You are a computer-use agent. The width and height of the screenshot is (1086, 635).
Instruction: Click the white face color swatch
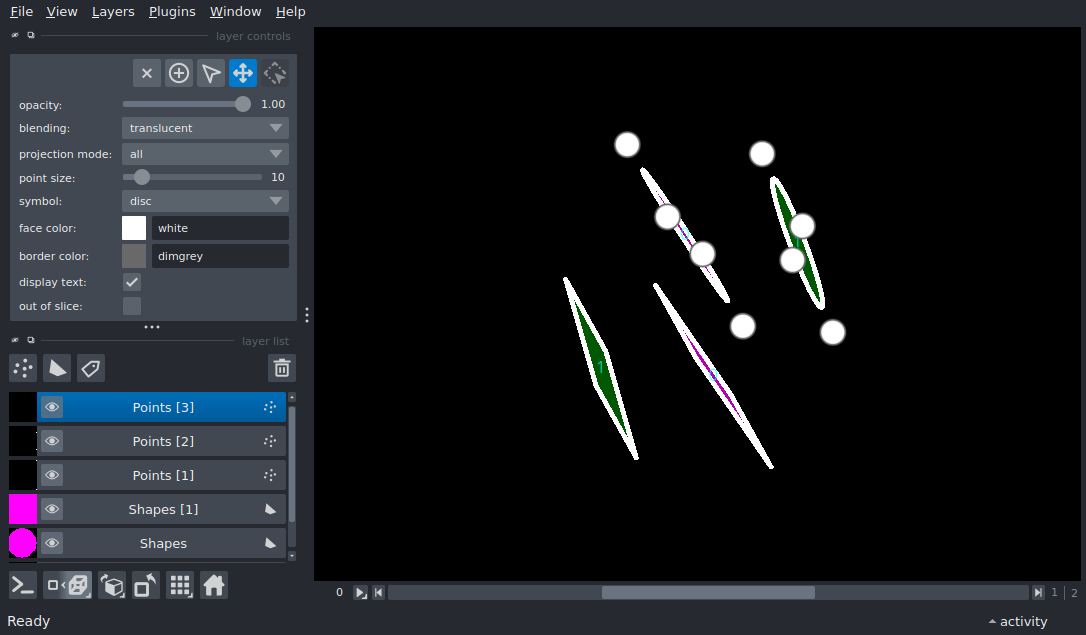(x=134, y=228)
